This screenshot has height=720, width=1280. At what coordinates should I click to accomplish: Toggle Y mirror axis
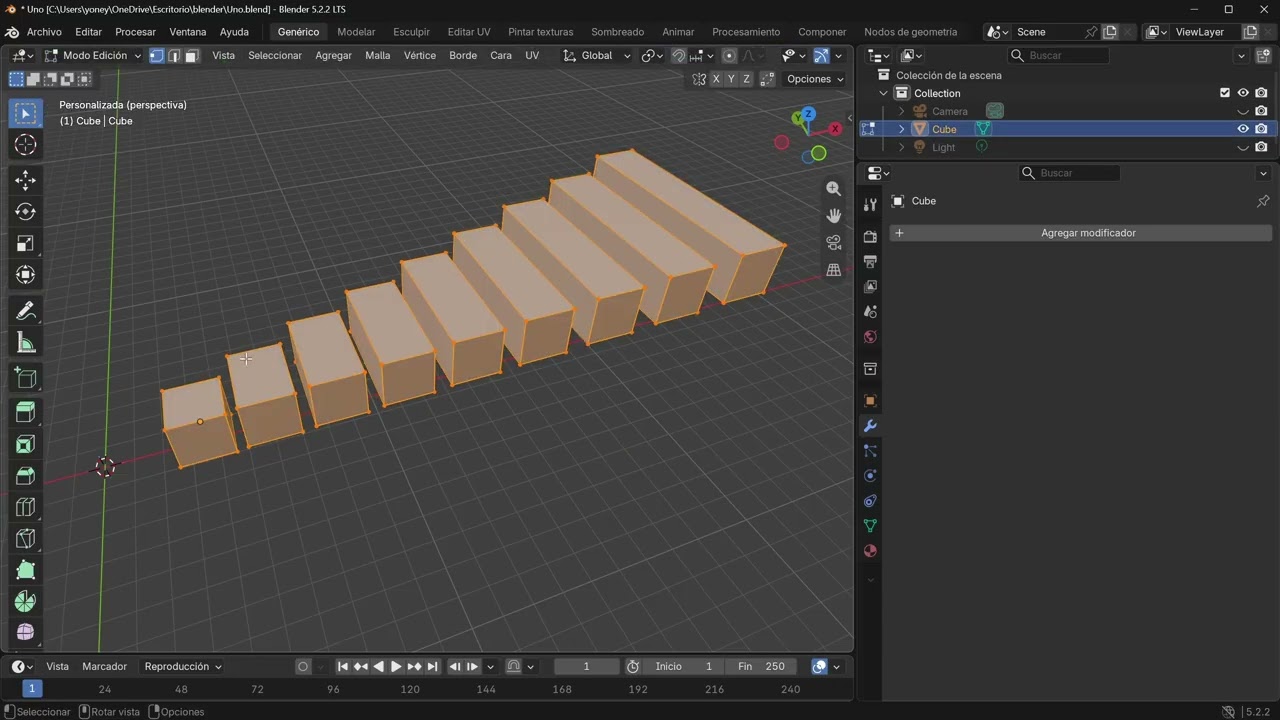point(731,79)
